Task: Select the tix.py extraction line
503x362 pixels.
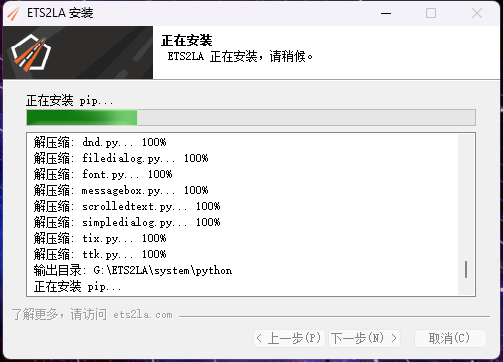Action: tap(100, 238)
